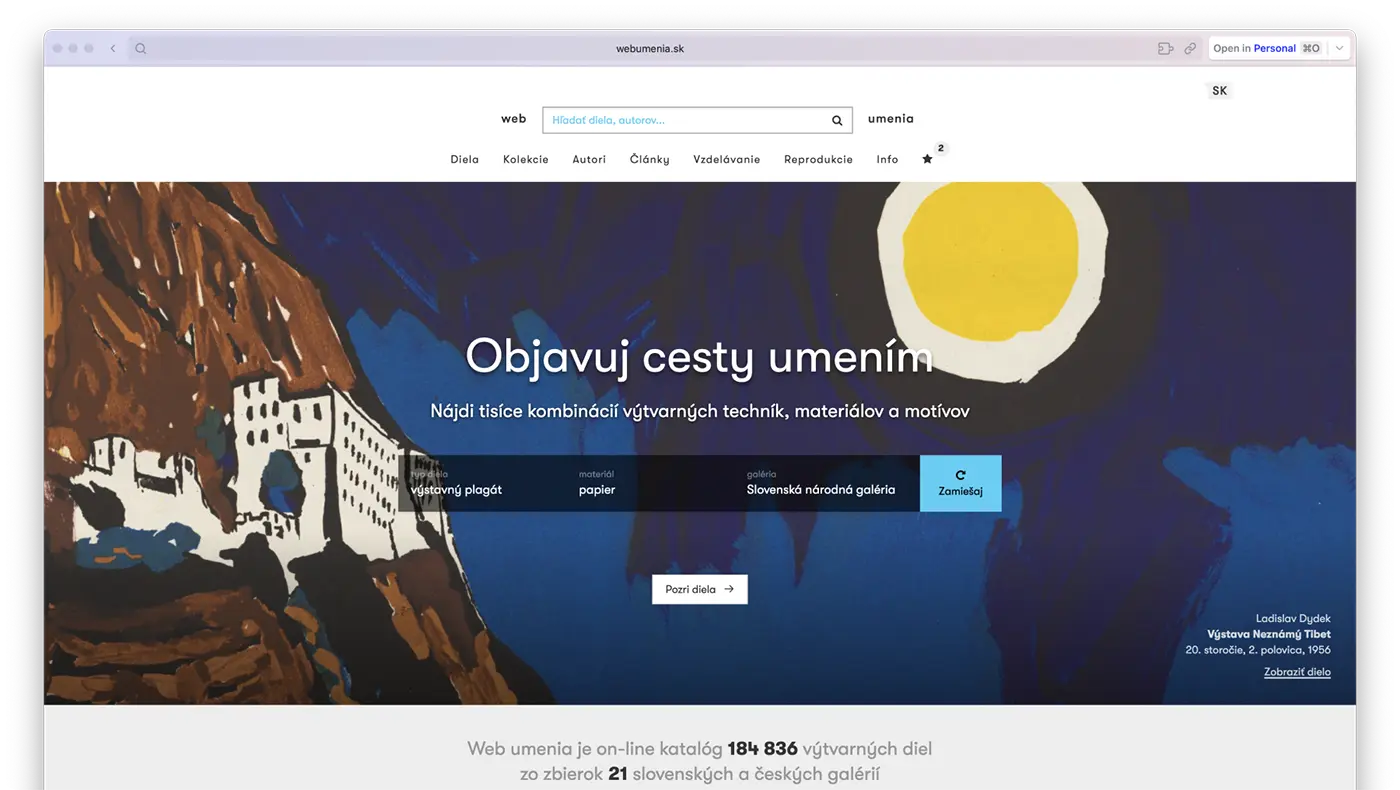This screenshot has width=1400, height=790.
Task: Click the favorites badge showing 2
Action: pos(939,147)
